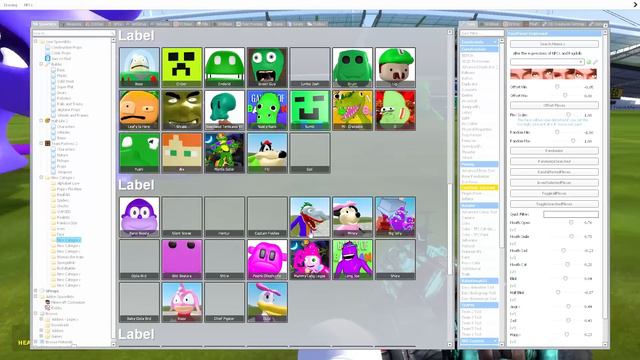
Task: Select the purple character on green background icon
Action: tap(352, 260)
